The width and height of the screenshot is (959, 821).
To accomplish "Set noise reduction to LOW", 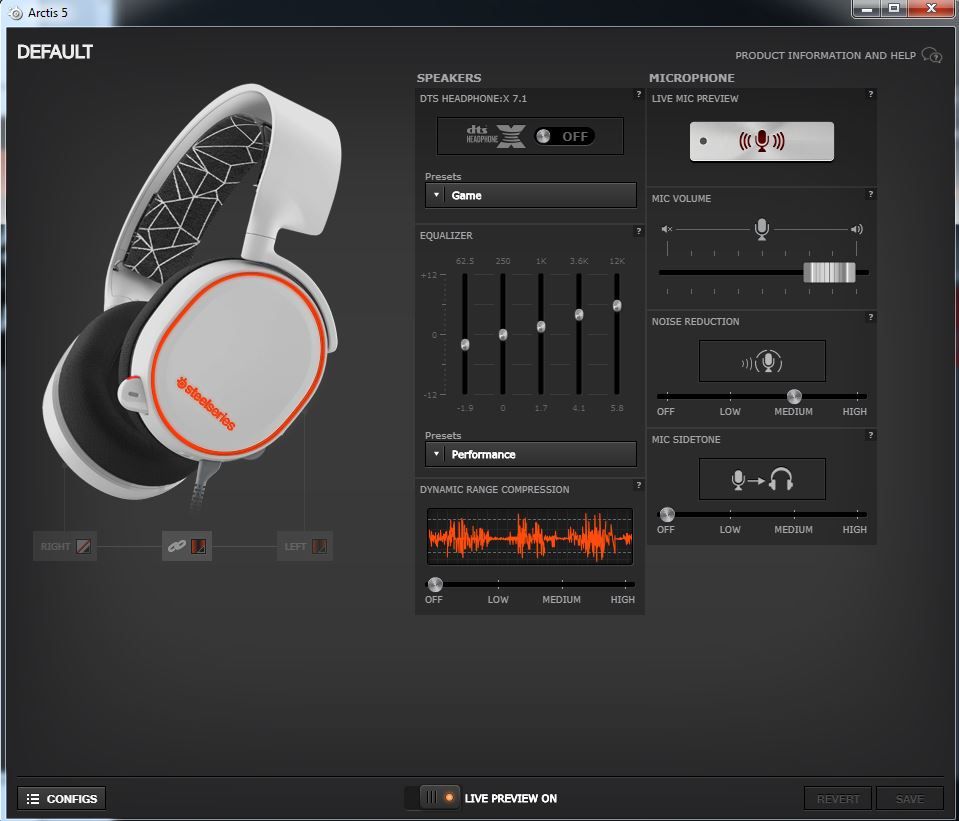I will pyautogui.click(x=730, y=412).
